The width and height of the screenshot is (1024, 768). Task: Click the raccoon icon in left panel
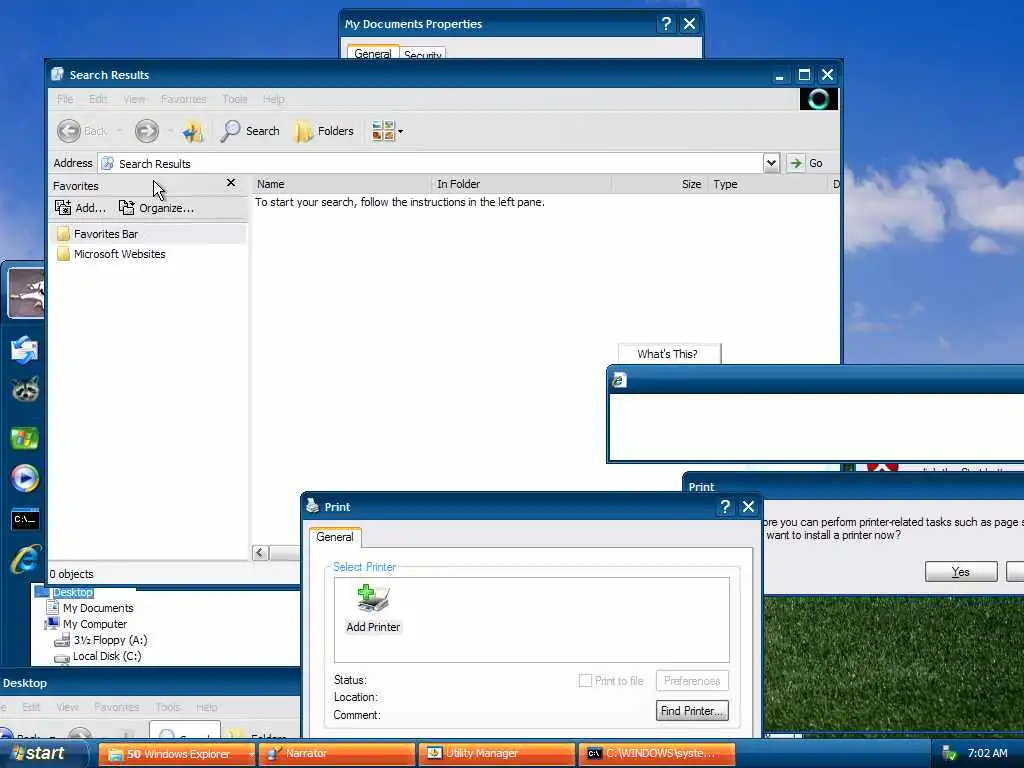[25, 389]
